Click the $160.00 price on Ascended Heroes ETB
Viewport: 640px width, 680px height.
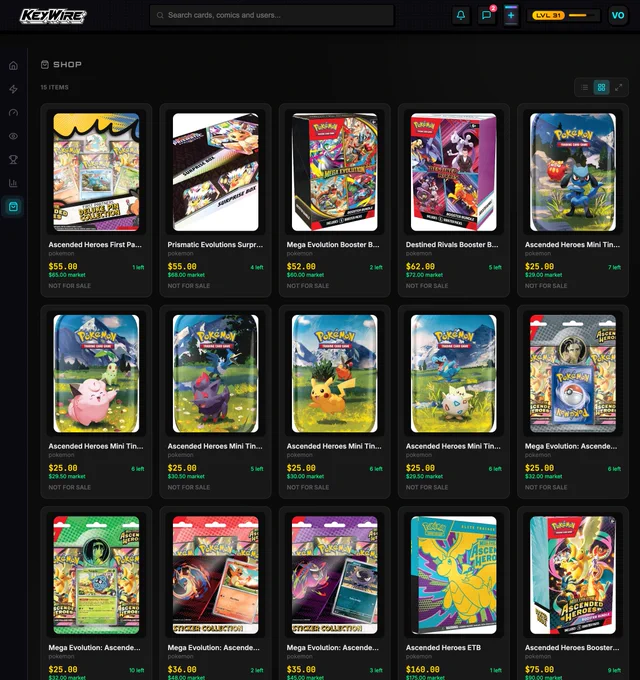pos(422,669)
